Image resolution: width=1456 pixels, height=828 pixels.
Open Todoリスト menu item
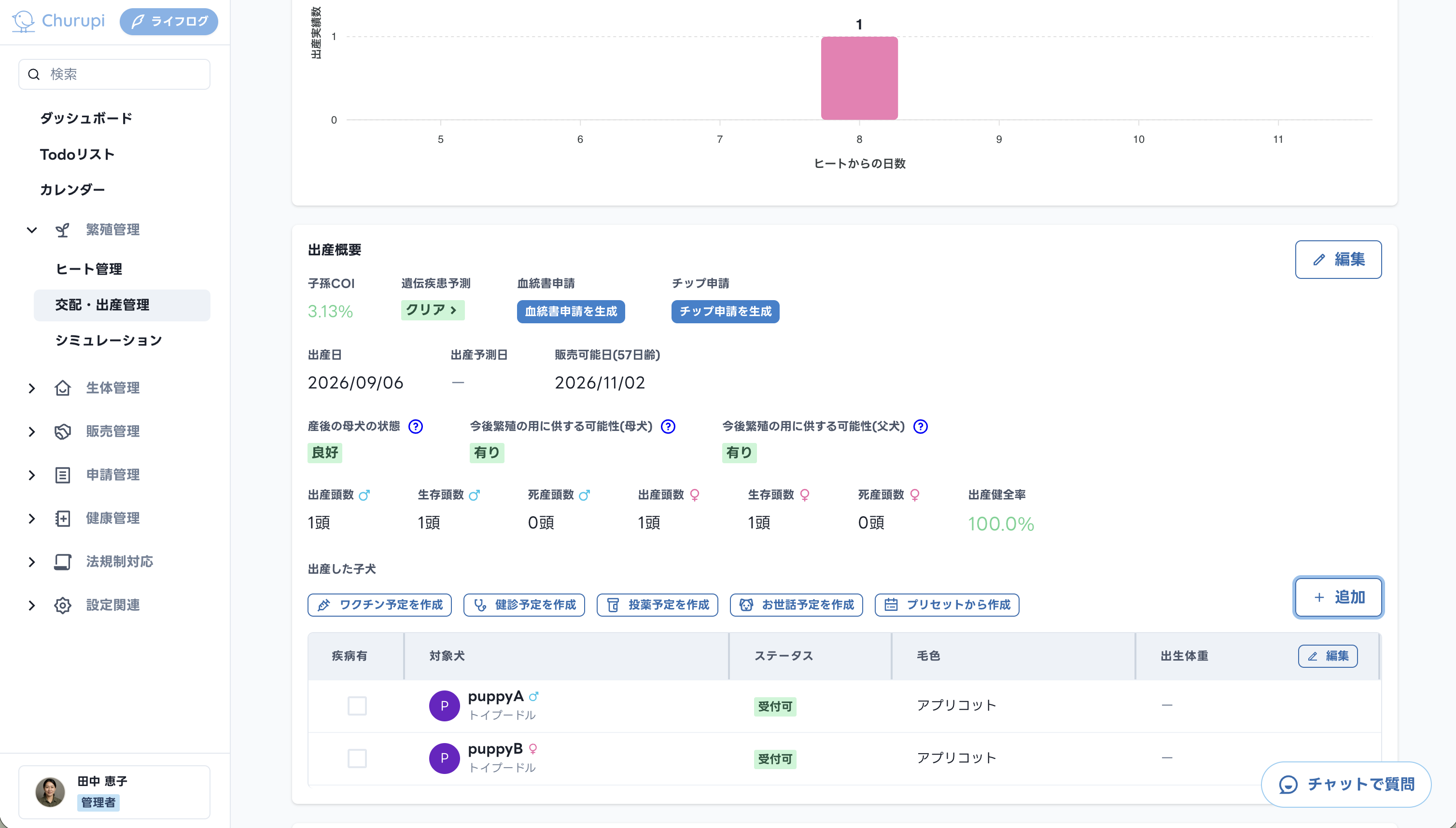pos(77,154)
